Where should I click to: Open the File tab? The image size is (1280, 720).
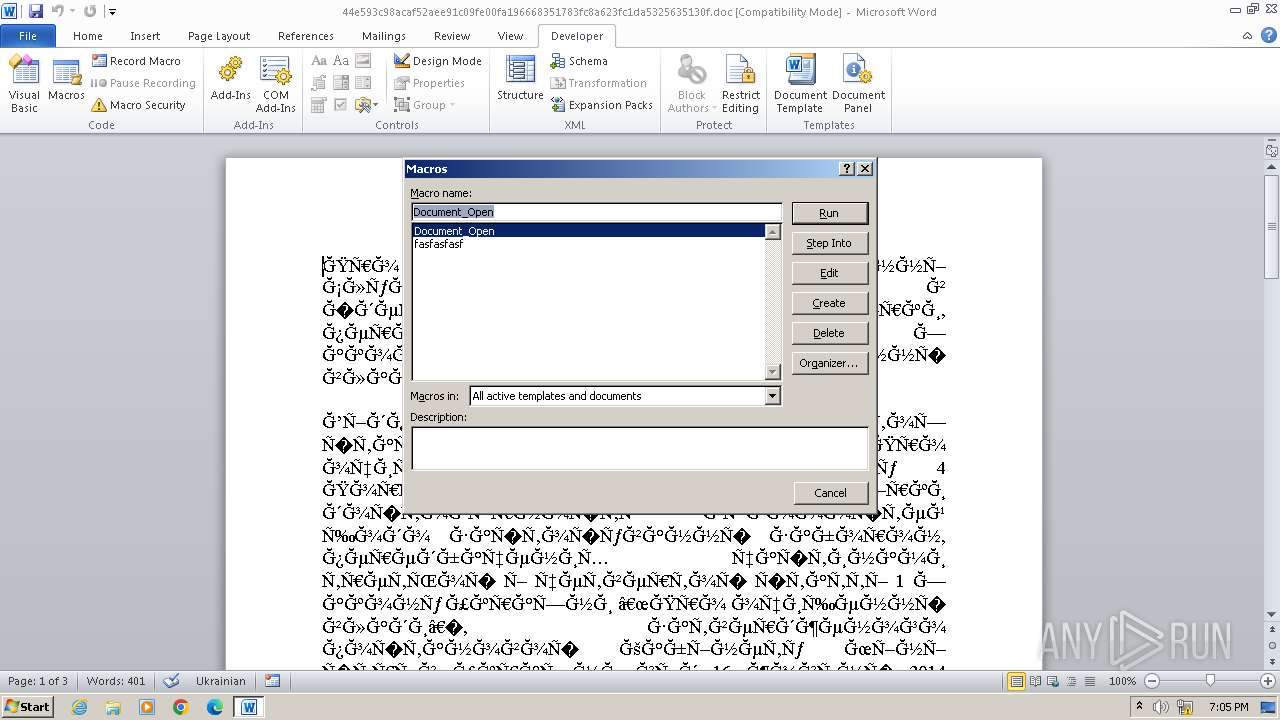click(28, 35)
